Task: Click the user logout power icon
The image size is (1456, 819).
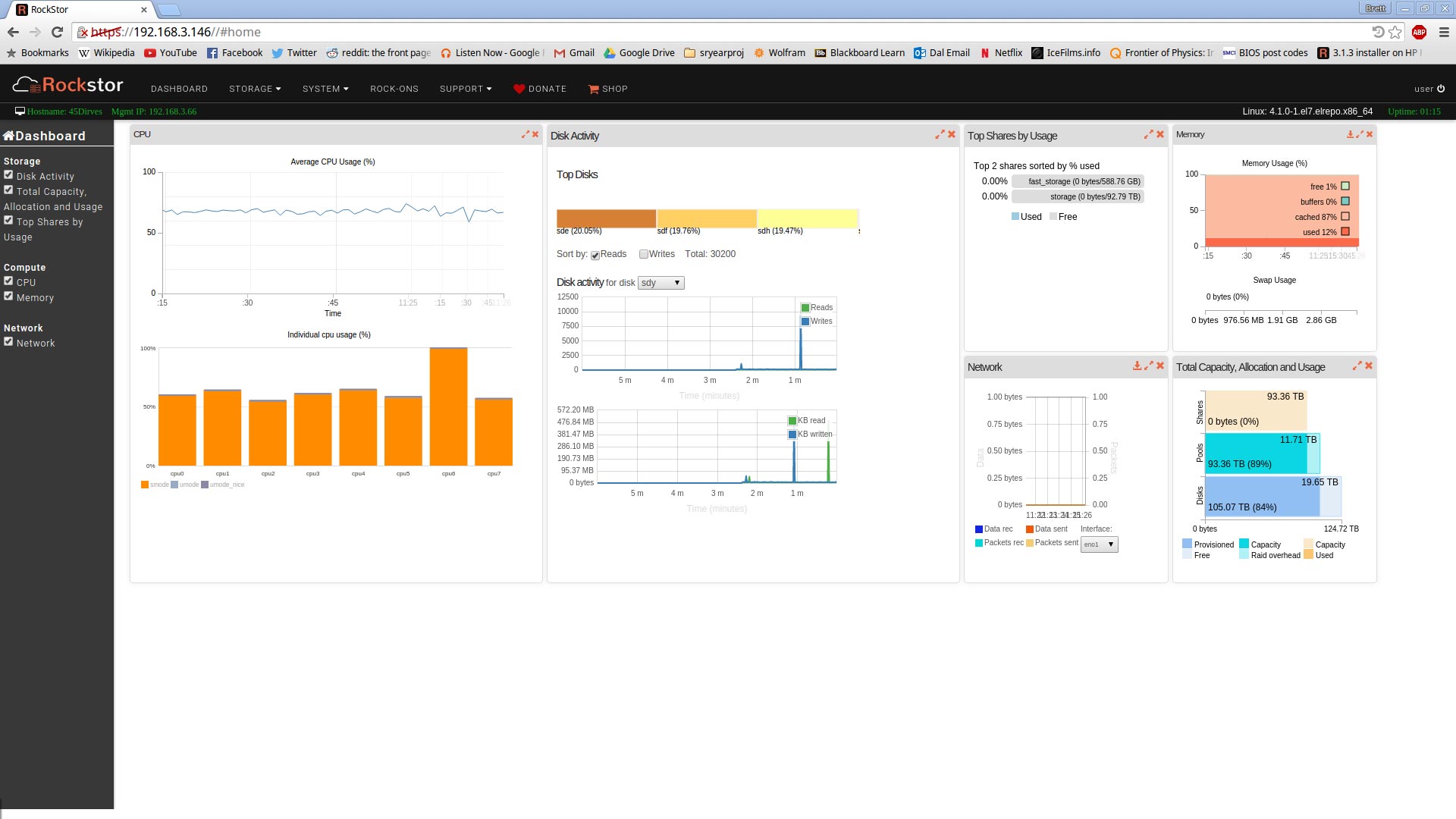Action: tap(1441, 89)
